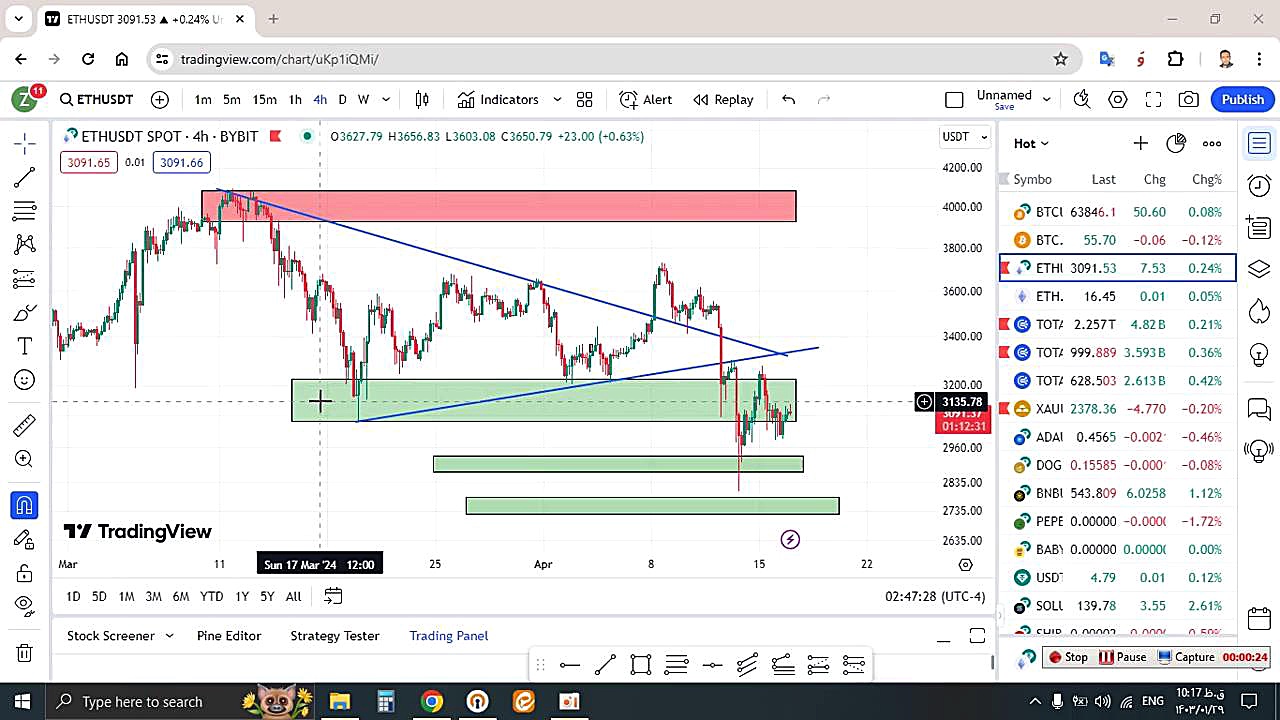
Task: Click the Publish button
Action: click(1243, 99)
